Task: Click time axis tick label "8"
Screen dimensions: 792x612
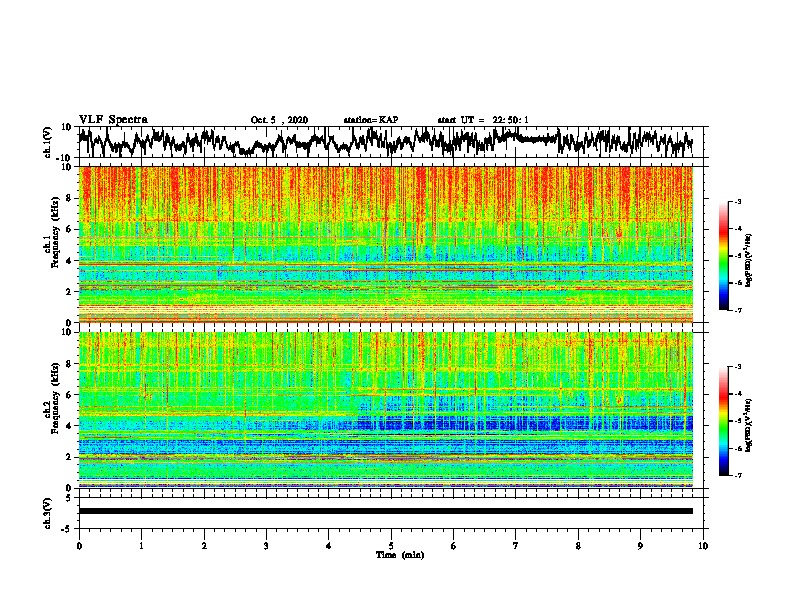Action: click(578, 546)
